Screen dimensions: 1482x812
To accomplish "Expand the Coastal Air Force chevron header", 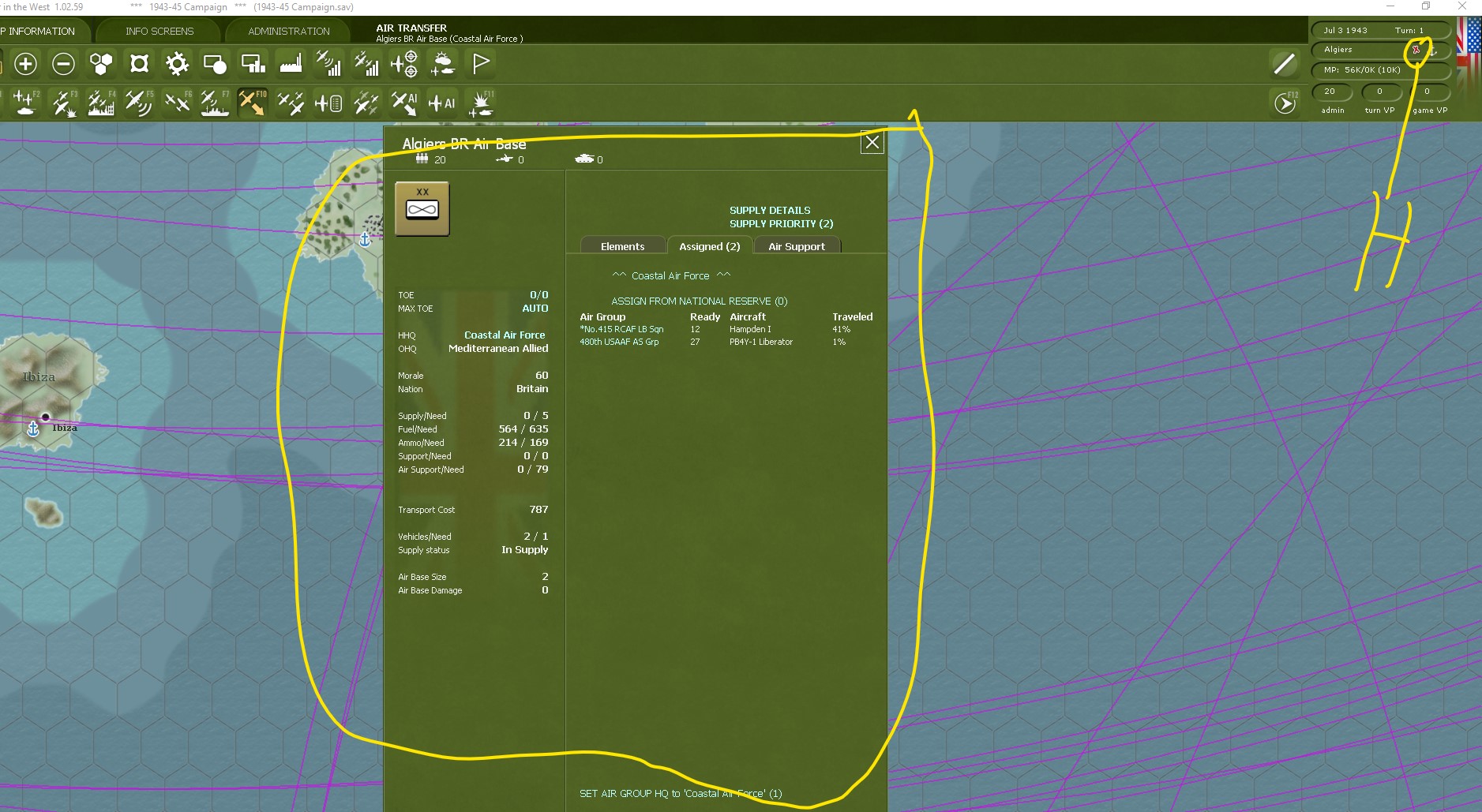I will tap(670, 275).
